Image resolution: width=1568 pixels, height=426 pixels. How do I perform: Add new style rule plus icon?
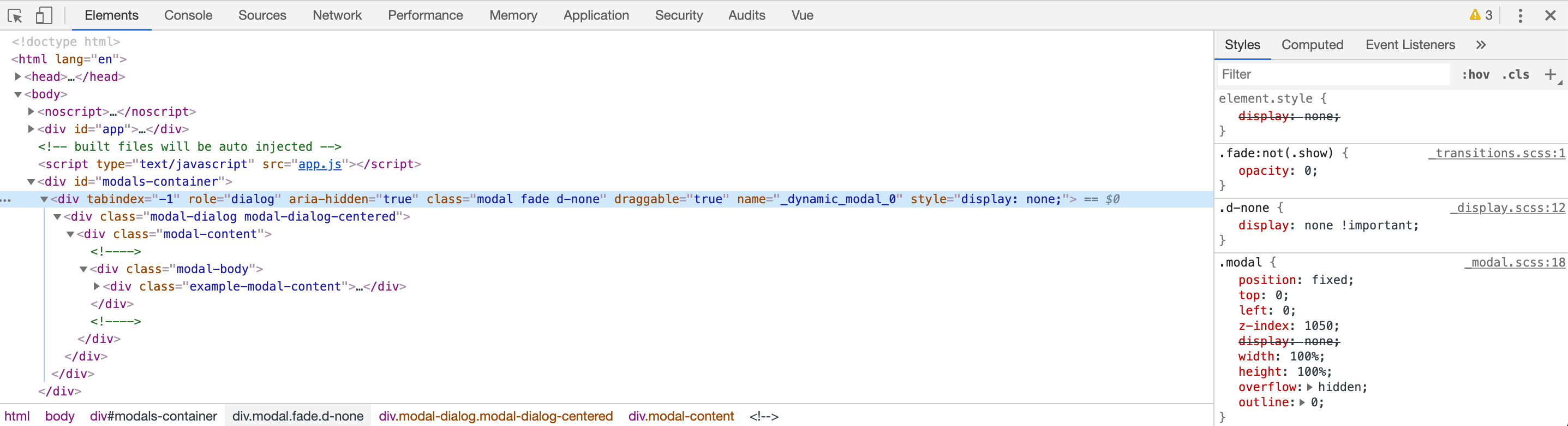click(x=1551, y=74)
